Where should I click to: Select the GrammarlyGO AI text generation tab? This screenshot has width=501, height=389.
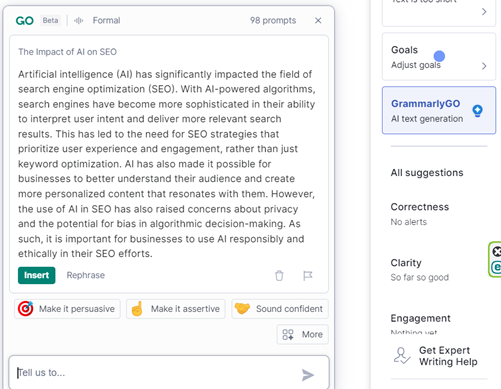click(x=439, y=110)
